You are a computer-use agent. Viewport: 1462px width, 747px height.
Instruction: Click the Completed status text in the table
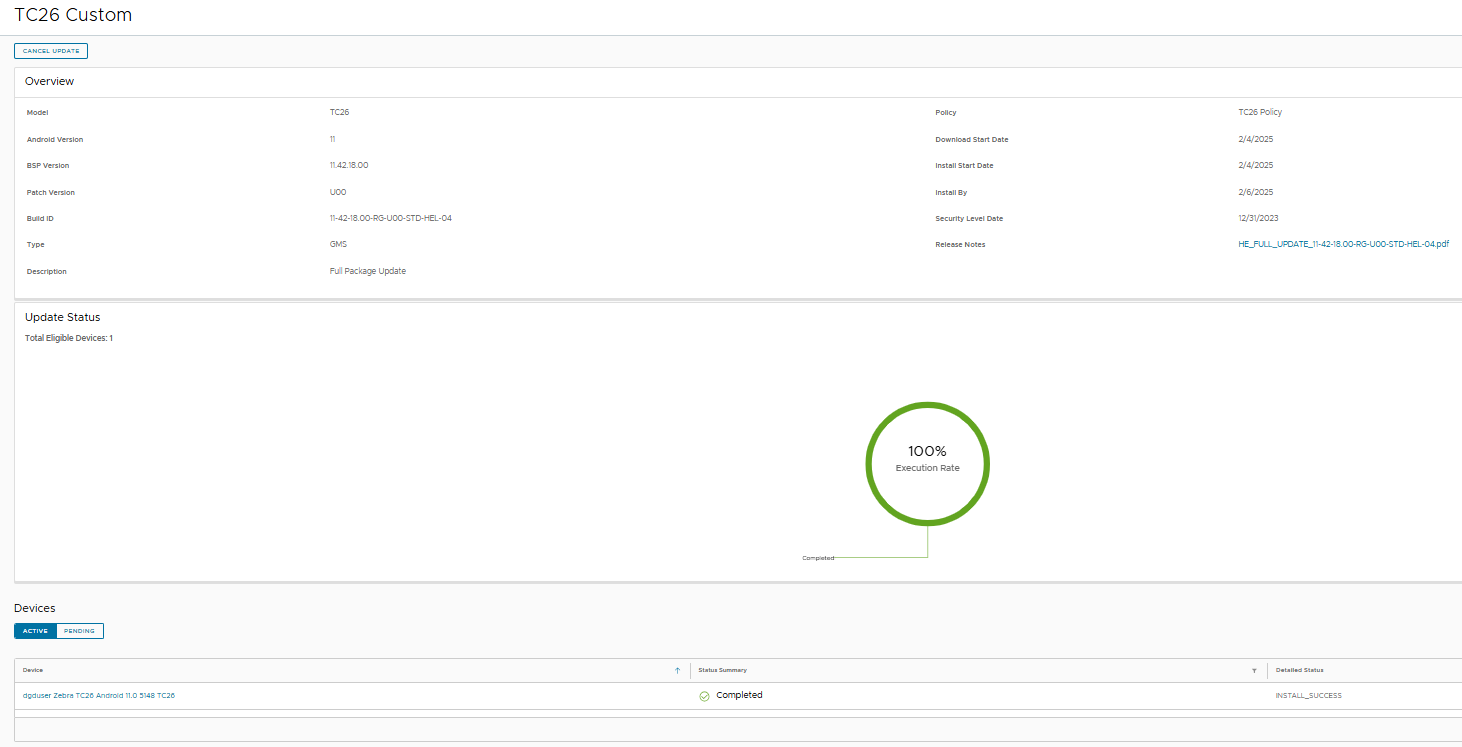pyautogui.click(x=740, y=695)
